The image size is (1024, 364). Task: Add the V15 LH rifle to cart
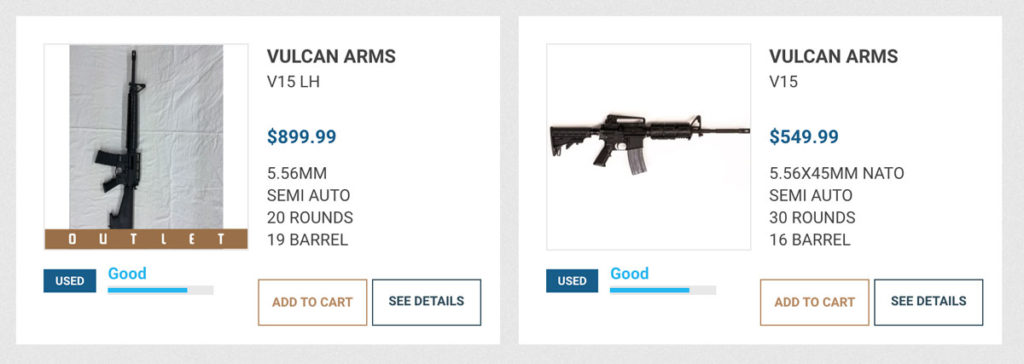[312, 302]
